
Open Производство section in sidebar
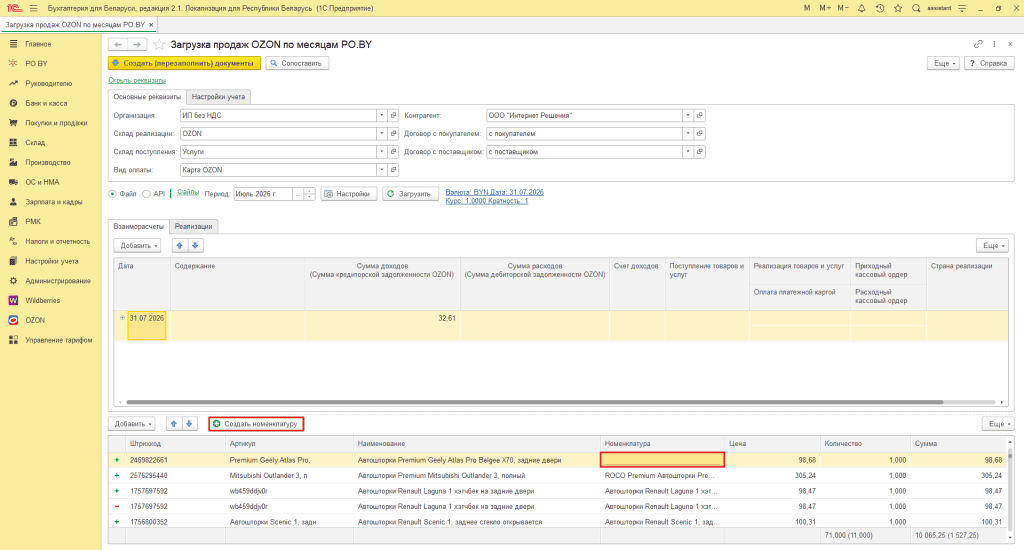coord(48,162)
